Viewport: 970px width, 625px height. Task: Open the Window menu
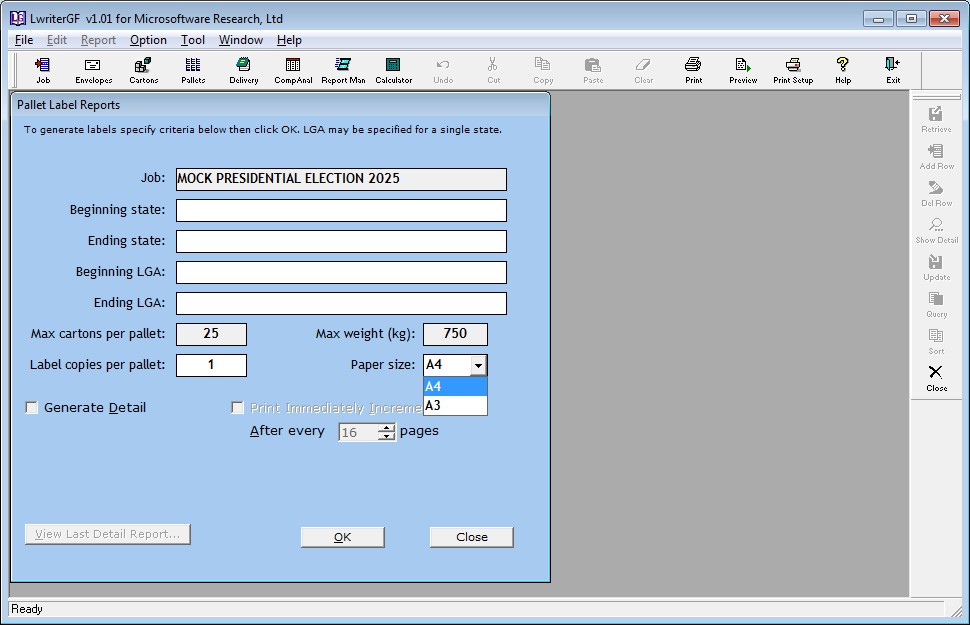241,40
